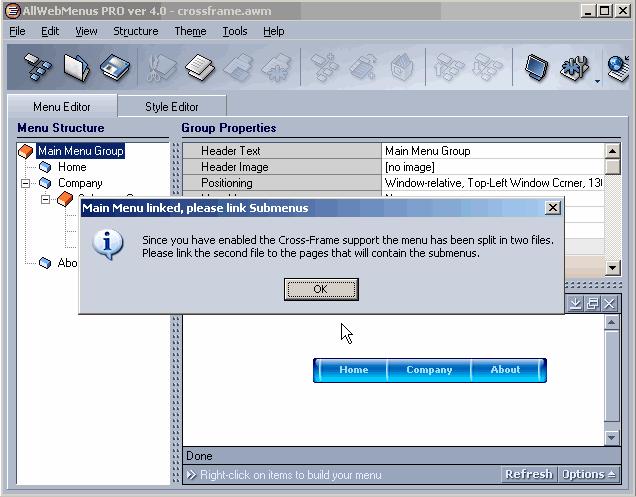The width and height of the screenshot is (636, 497).
Task: Click the greyed Add Submenu Group icon
Action: (x=363, y=67)
